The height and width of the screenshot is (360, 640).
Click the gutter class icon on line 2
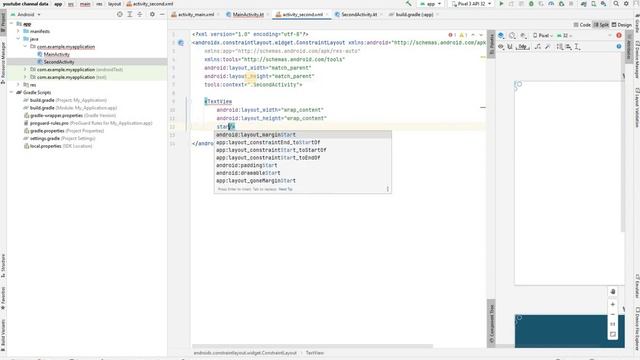coord(181,42)
